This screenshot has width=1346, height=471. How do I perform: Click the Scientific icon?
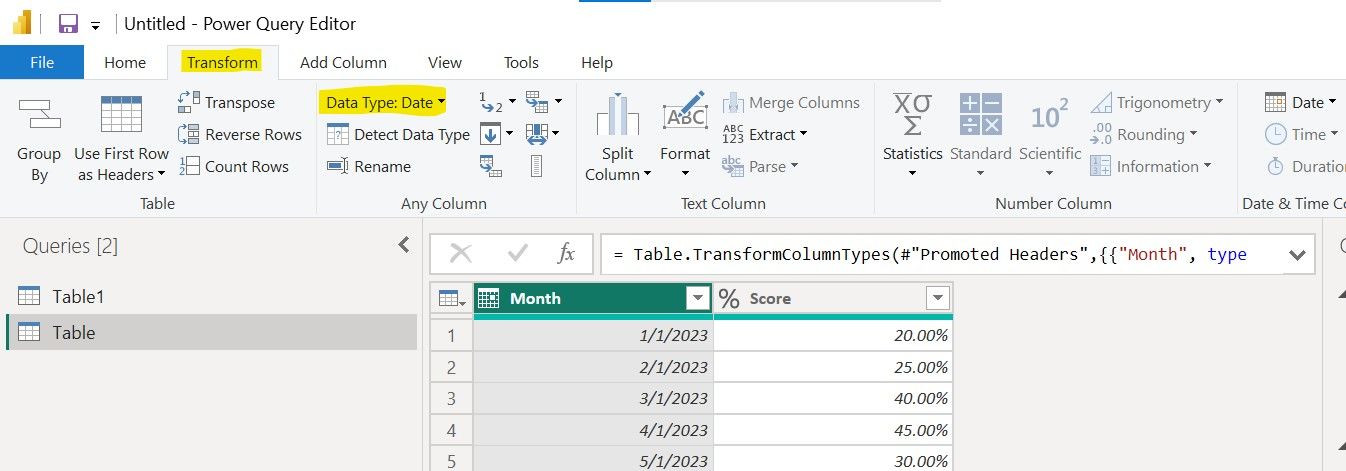pos(1049,115)
